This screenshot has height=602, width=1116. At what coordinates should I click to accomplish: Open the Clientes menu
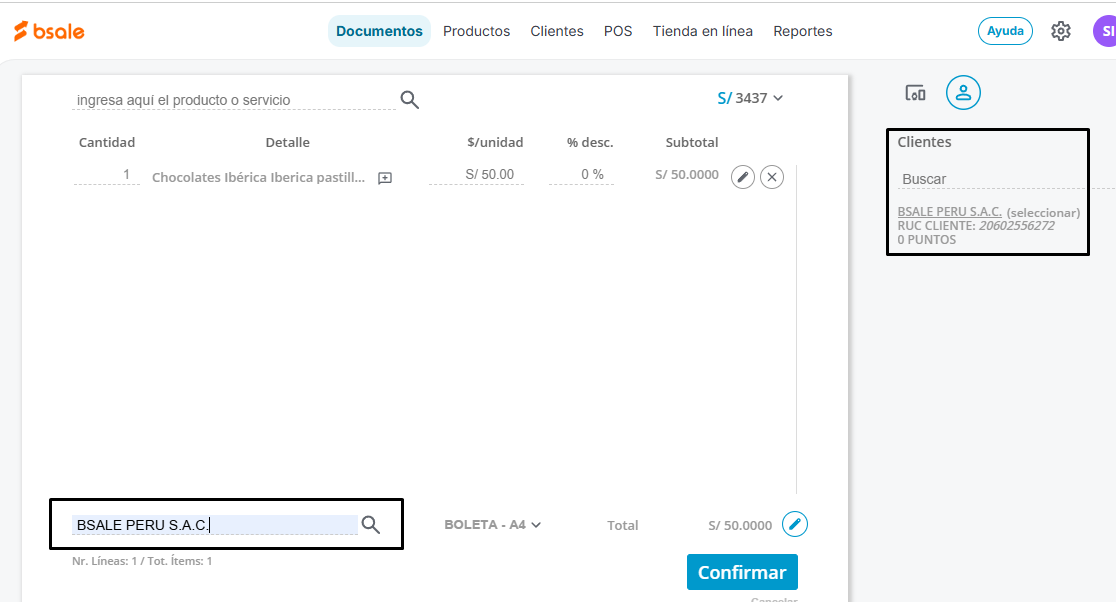557,31
